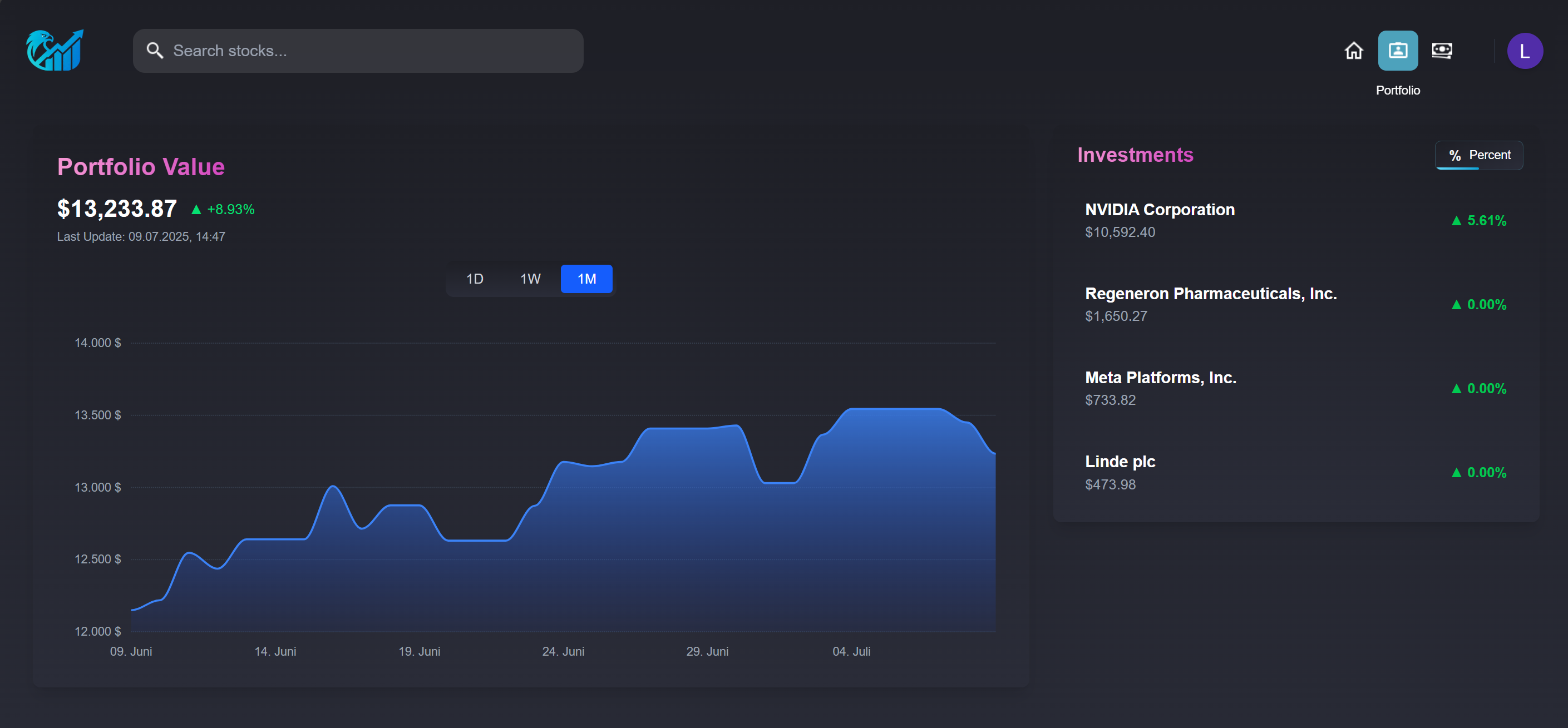Click the portfolio gain up-arrow icon
This screenshot has width=1568, height=728.
[x=196, y=210]
